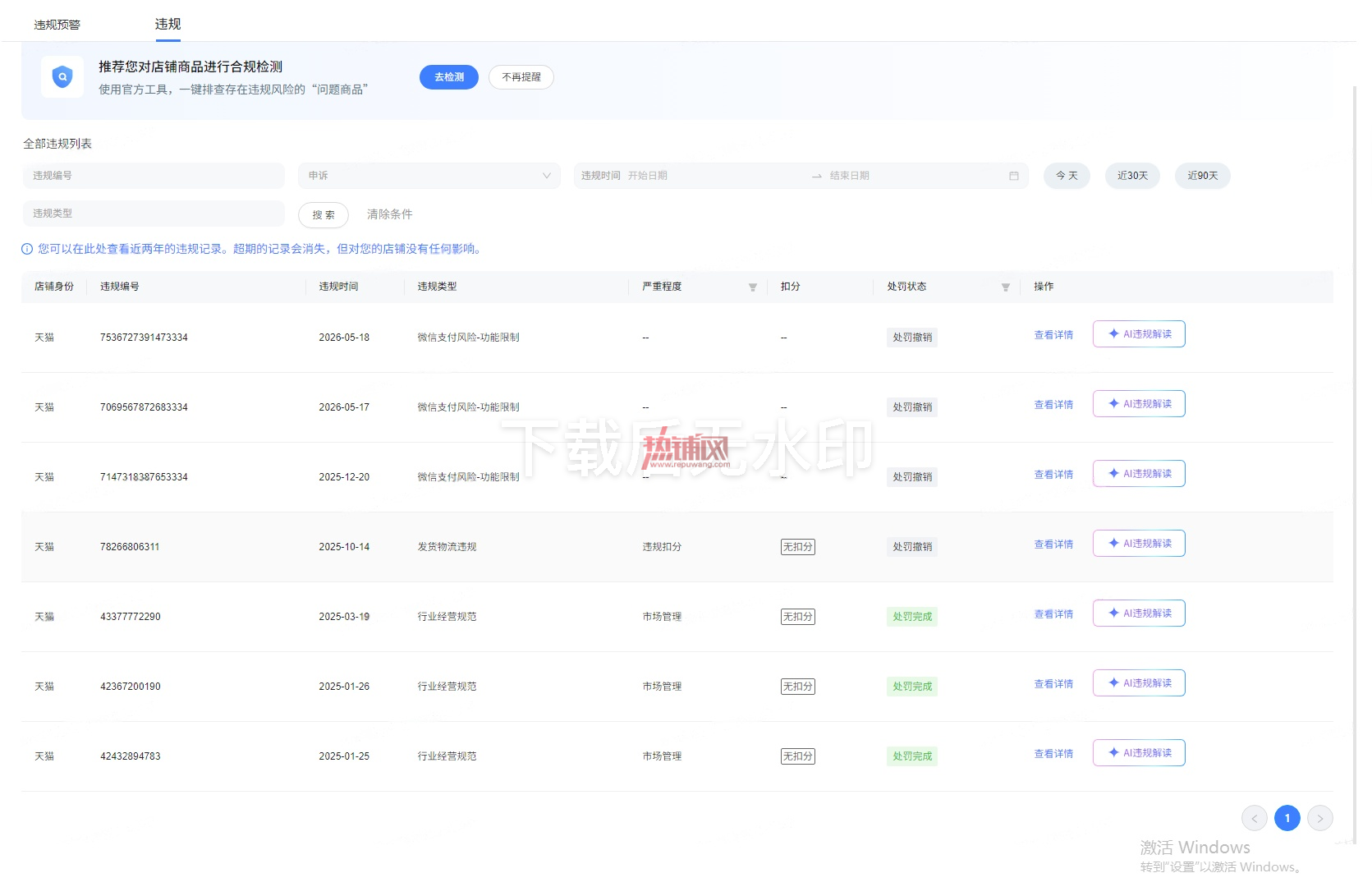Toggle the 今天 quick filter
Viewport: 1372px width, 896px height.
coord(1067,176)
